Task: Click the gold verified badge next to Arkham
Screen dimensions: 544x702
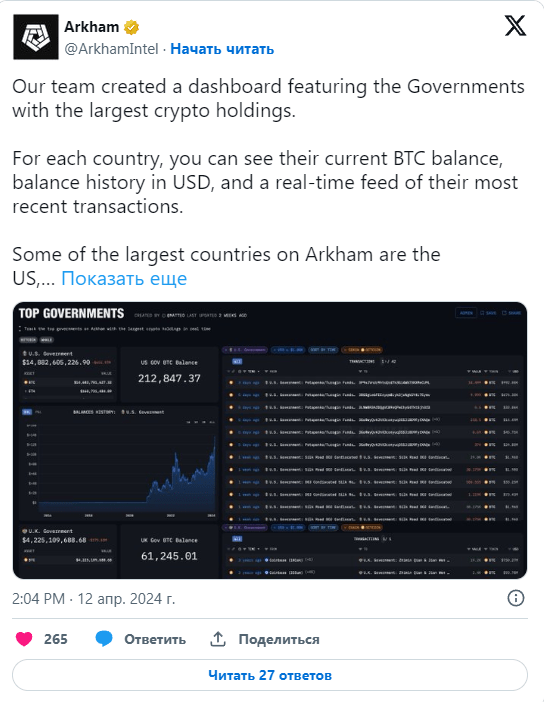Action: tap(131, 27)
